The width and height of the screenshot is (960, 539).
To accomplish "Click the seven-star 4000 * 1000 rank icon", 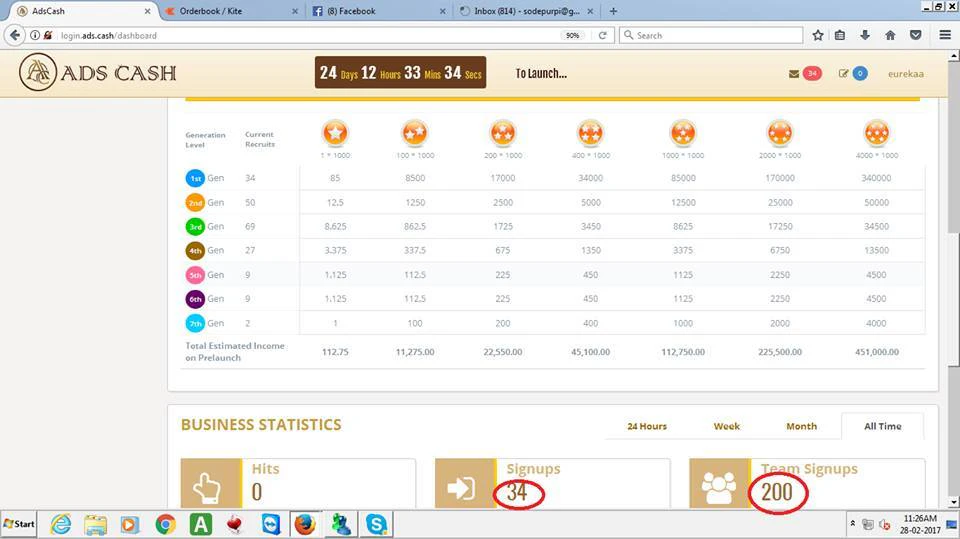I will pos(877,133).
